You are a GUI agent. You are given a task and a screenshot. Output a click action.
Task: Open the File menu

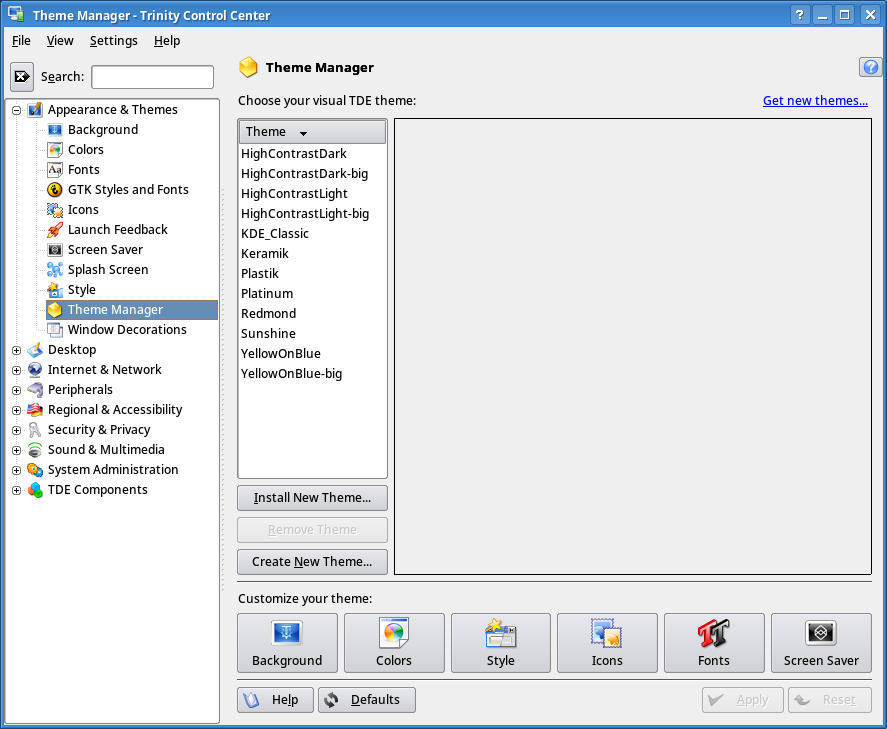tap(21, 41)
